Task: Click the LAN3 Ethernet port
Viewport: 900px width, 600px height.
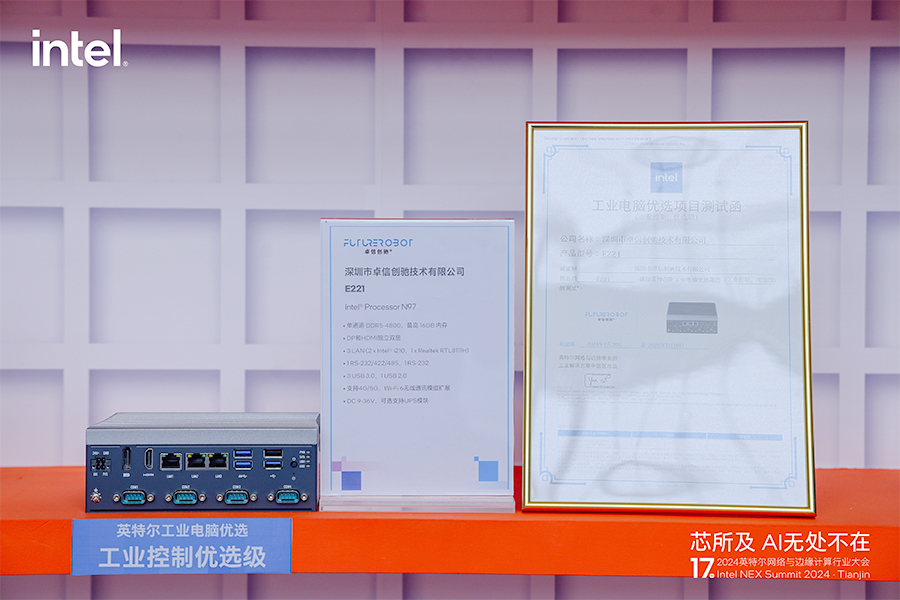Action: pos(218,461)
